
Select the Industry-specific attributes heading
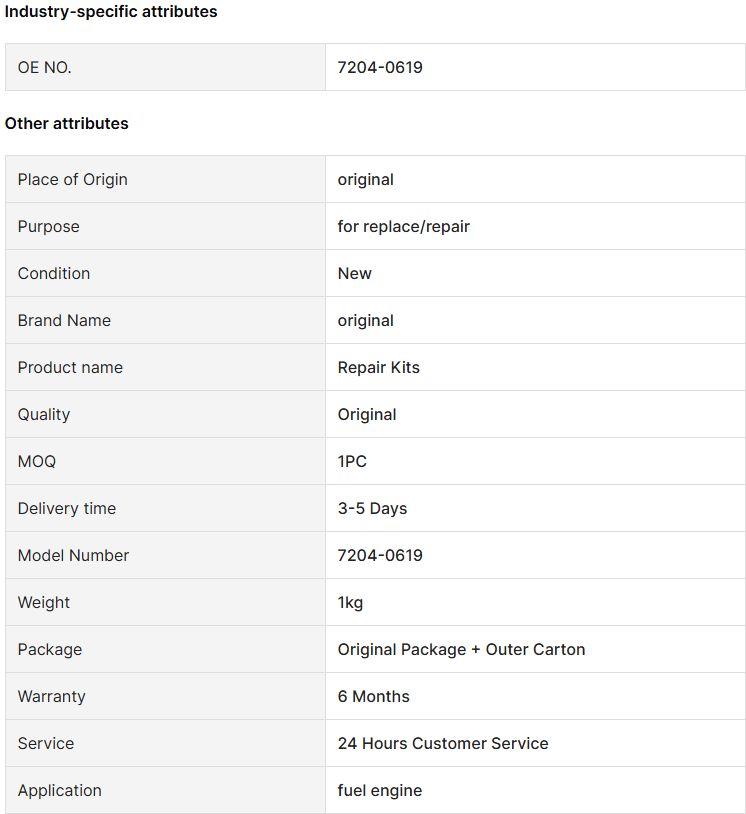tap(111, 11)
